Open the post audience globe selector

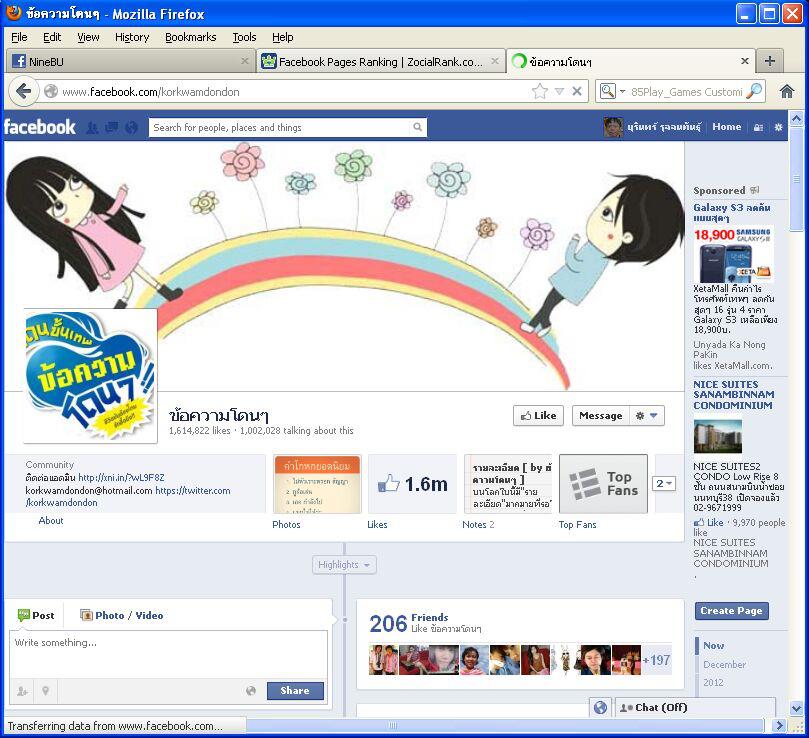point(251,691)
